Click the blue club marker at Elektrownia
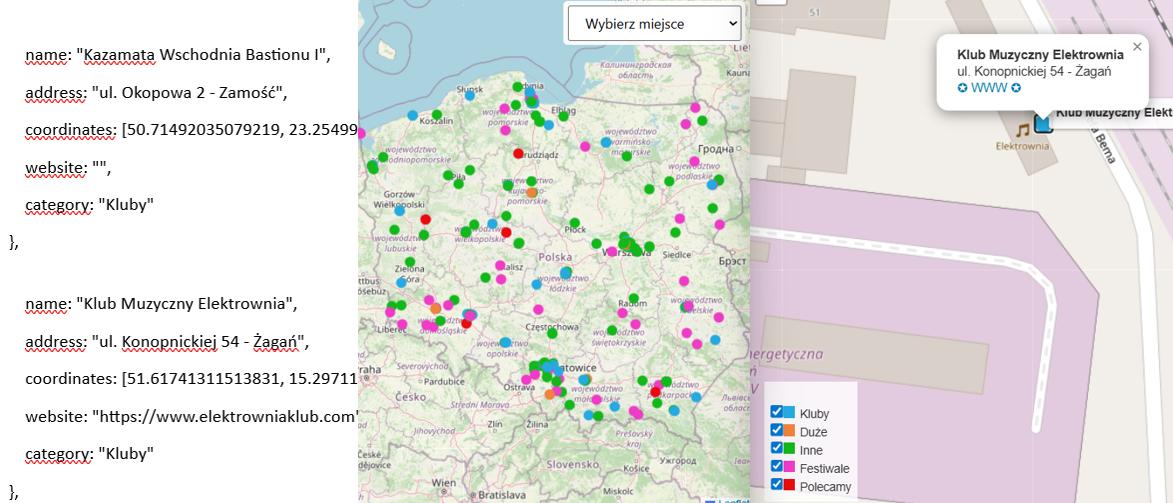The height and width of the screenshot is (503, 1173). 1044,123
